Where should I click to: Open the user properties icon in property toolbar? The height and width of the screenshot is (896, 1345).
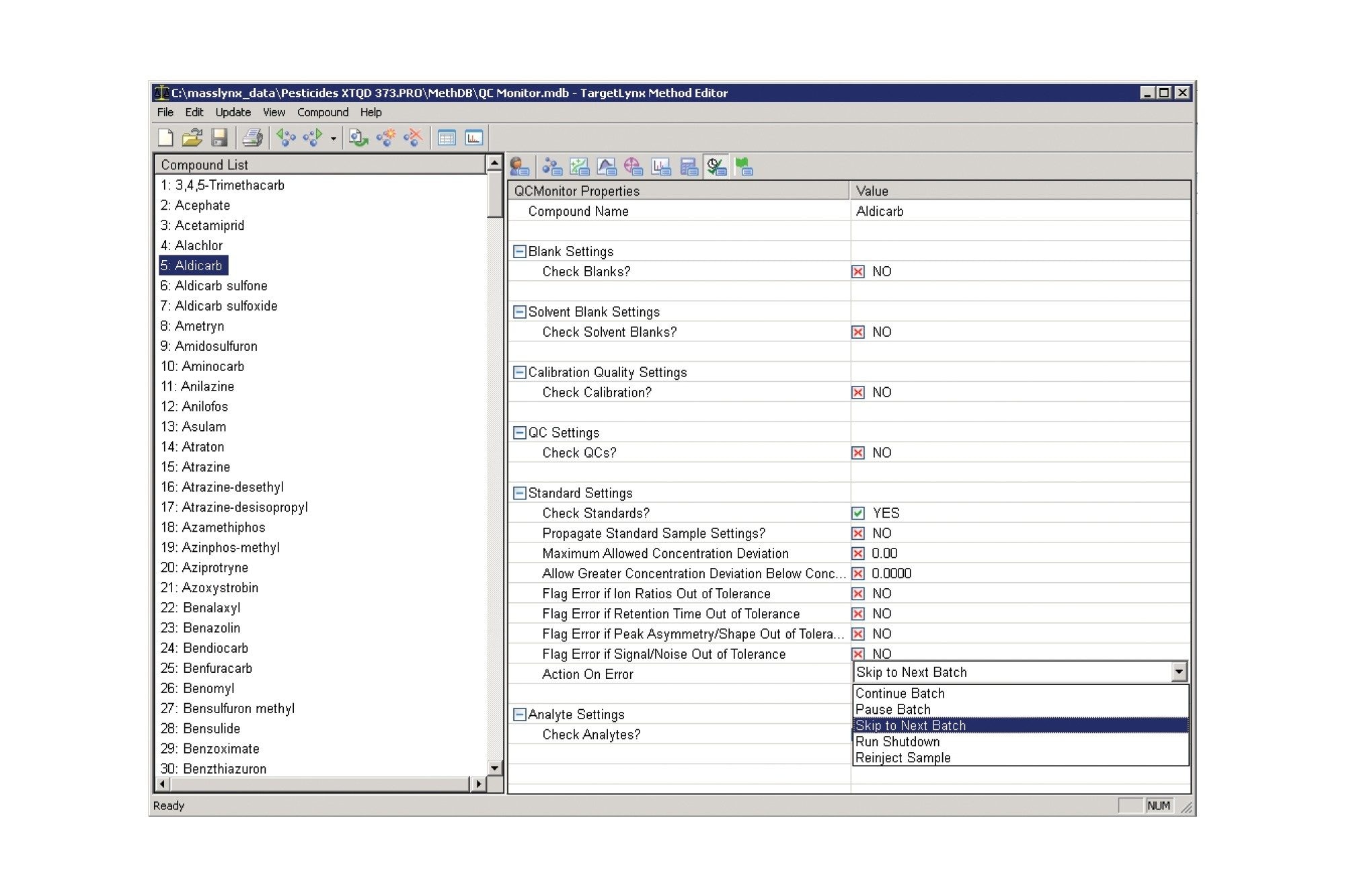point(519,166)
